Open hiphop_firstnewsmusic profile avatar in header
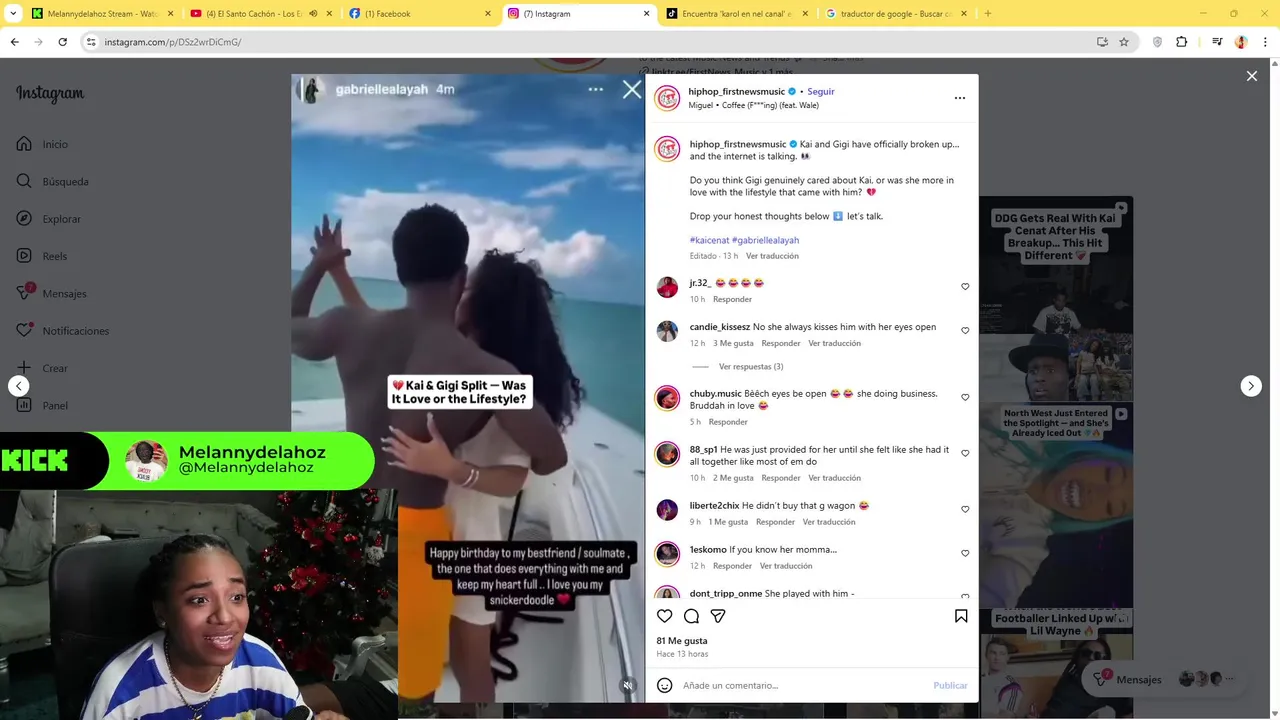This screenshot has width=1280, height=720. pyautogui.click(x=667, y=98)
